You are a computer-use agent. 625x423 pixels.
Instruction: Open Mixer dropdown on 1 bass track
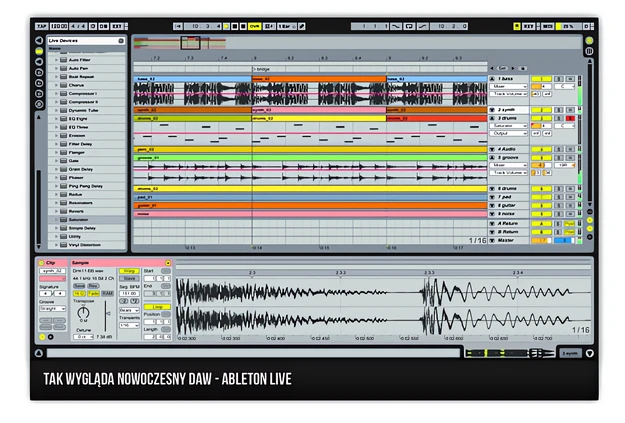[509, 87]
